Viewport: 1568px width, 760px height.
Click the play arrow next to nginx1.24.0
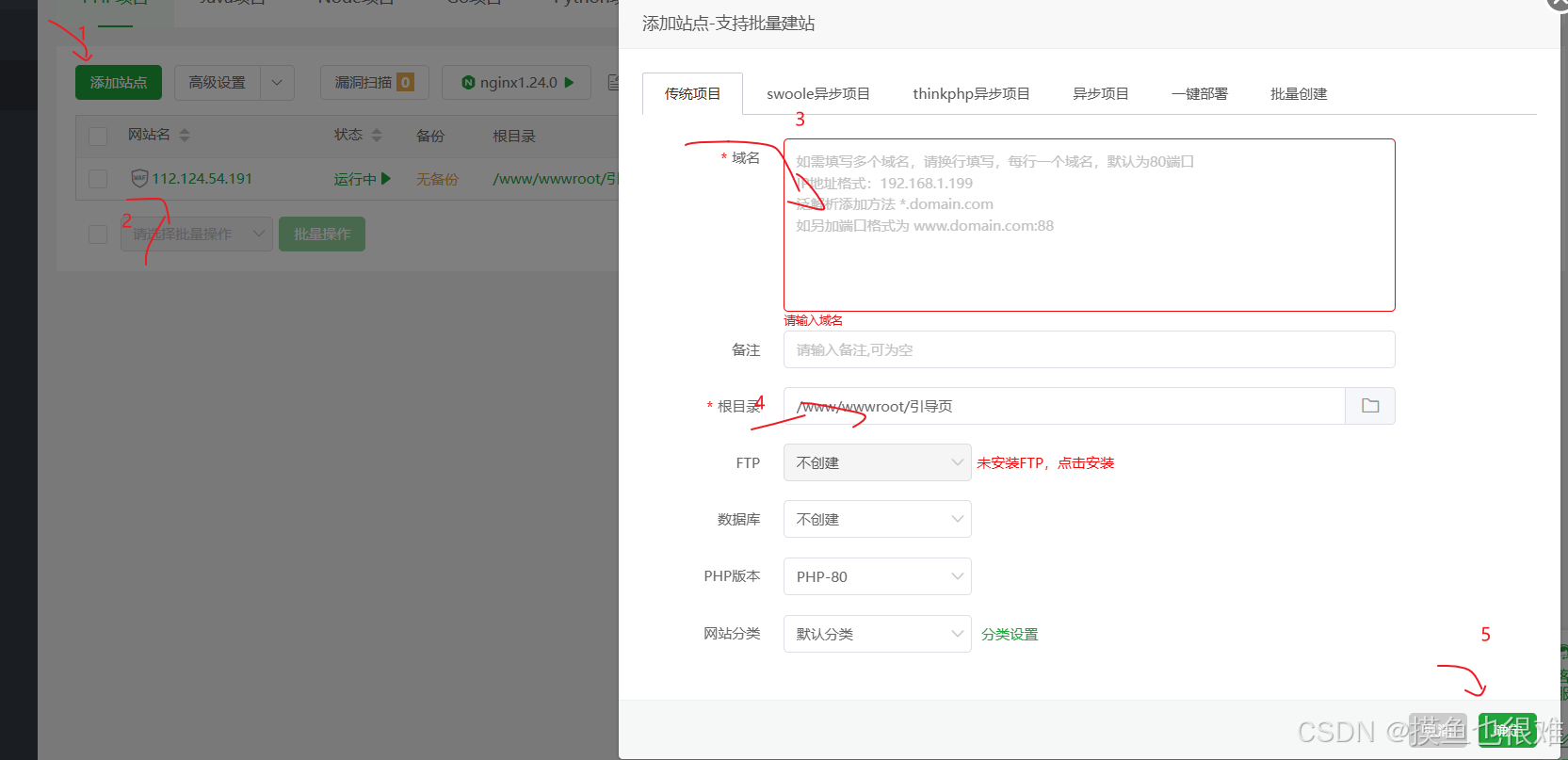(570, 83)
